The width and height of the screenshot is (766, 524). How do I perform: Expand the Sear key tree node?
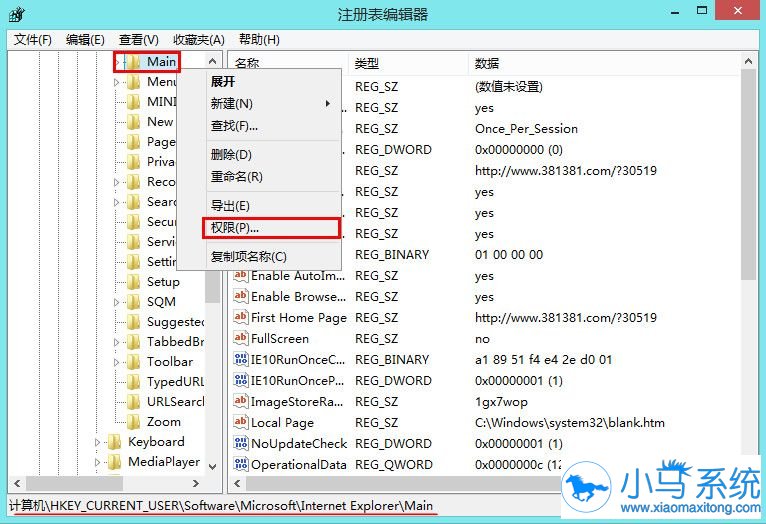click(117, 203)
